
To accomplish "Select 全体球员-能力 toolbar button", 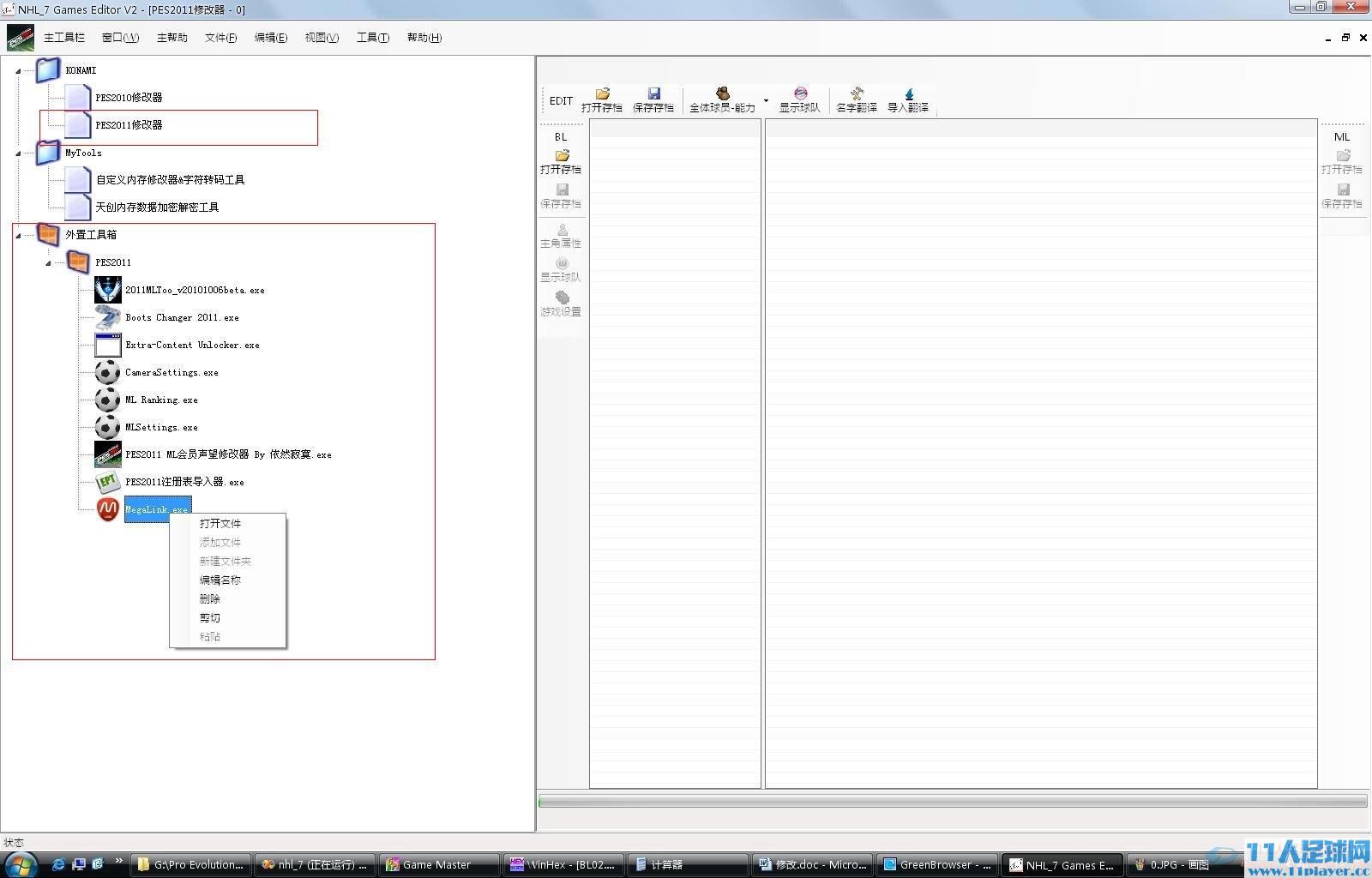I will [722, 99].
